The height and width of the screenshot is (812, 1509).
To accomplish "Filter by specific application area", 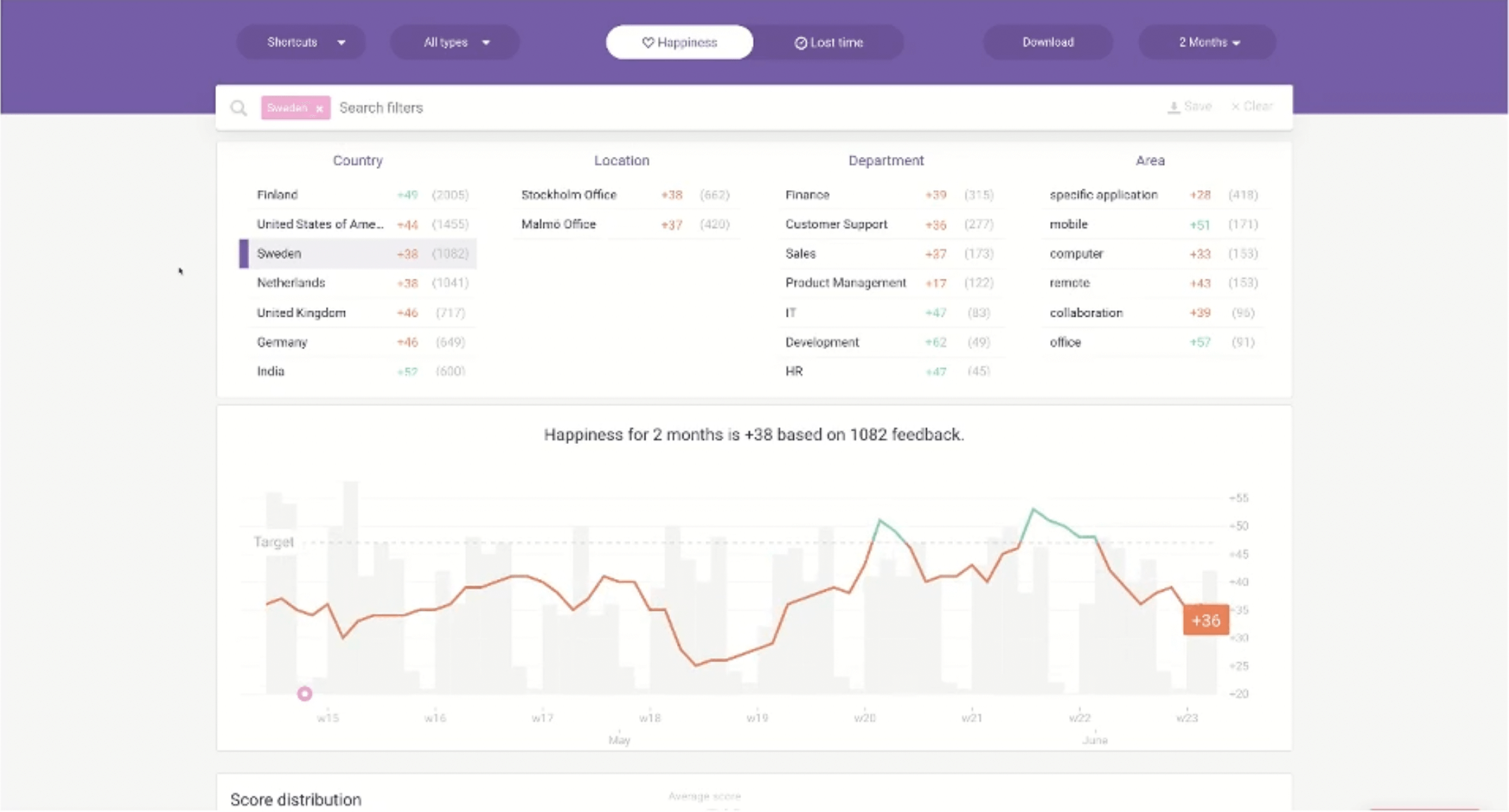I will pyautogui.click(x=1154, y=195).
